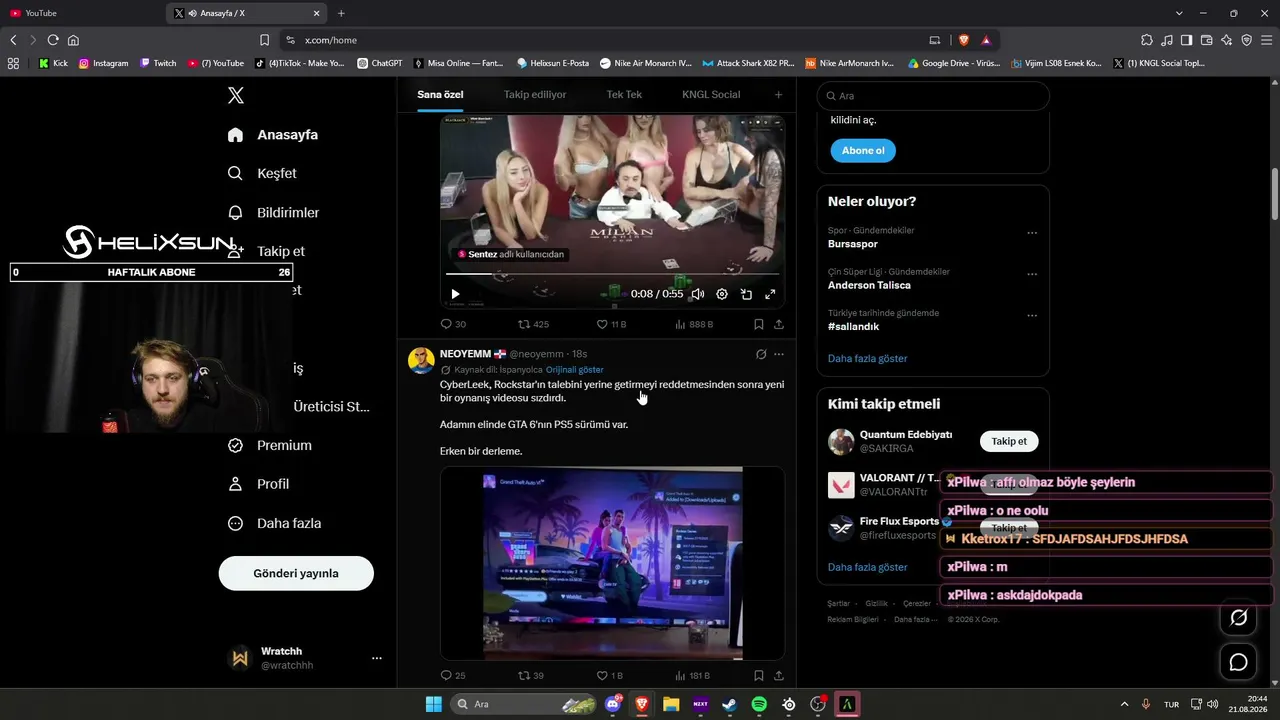
Task: Open more options on NEOYEMM post
Action: 779,354
